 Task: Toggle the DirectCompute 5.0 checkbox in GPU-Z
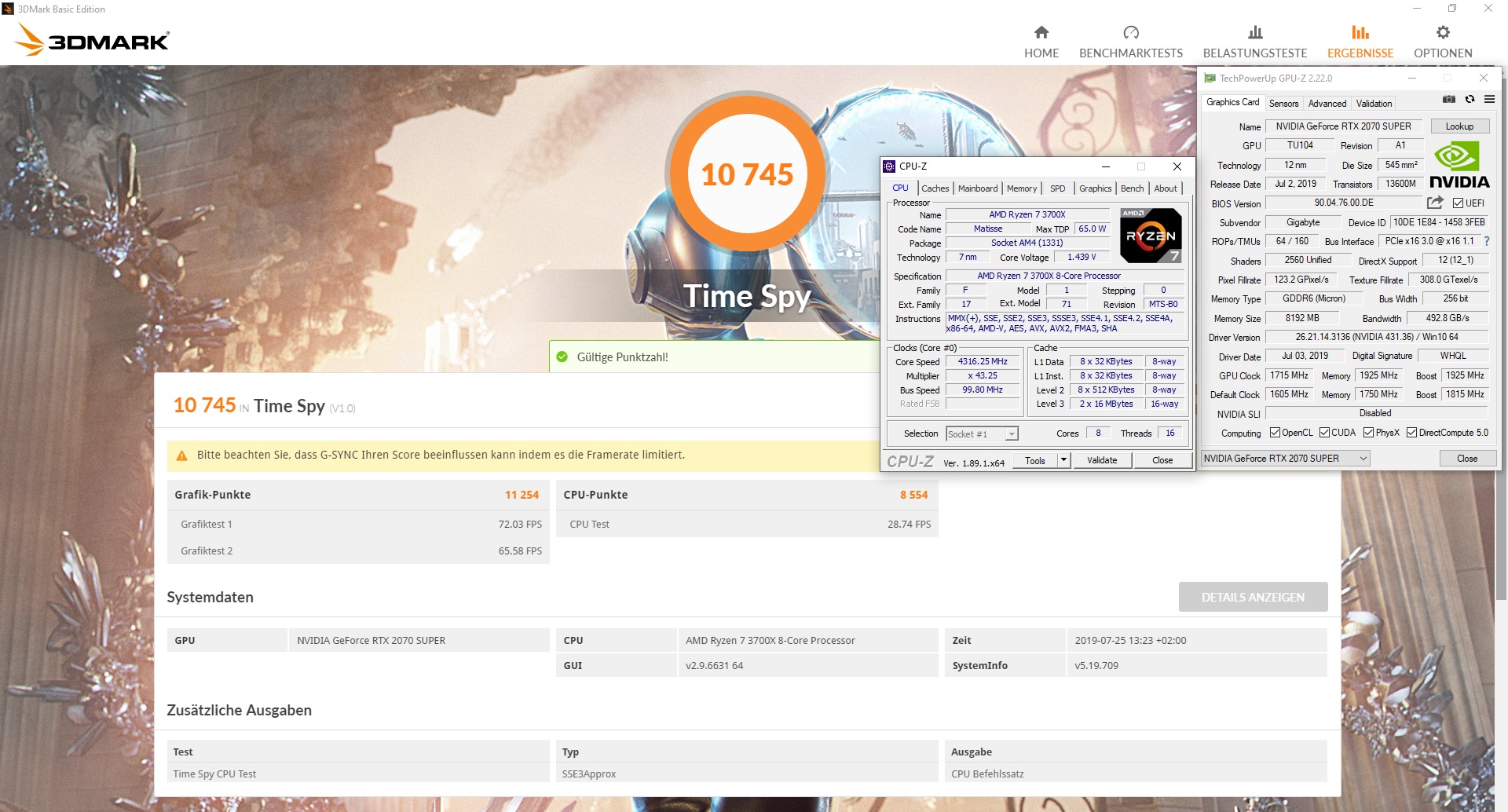[1411, 433]
